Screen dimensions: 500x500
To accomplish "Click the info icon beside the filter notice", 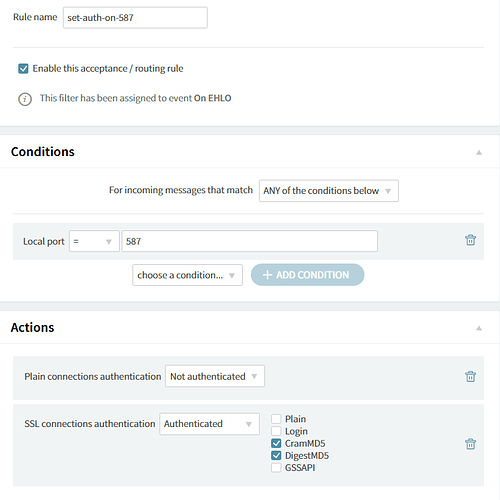I will click(25, 99).
